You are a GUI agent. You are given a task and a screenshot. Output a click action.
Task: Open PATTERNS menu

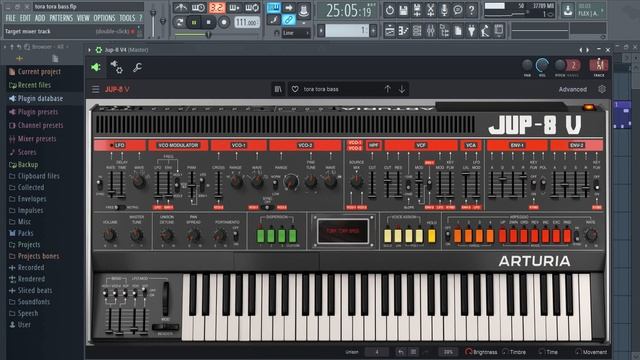(61, 18)
